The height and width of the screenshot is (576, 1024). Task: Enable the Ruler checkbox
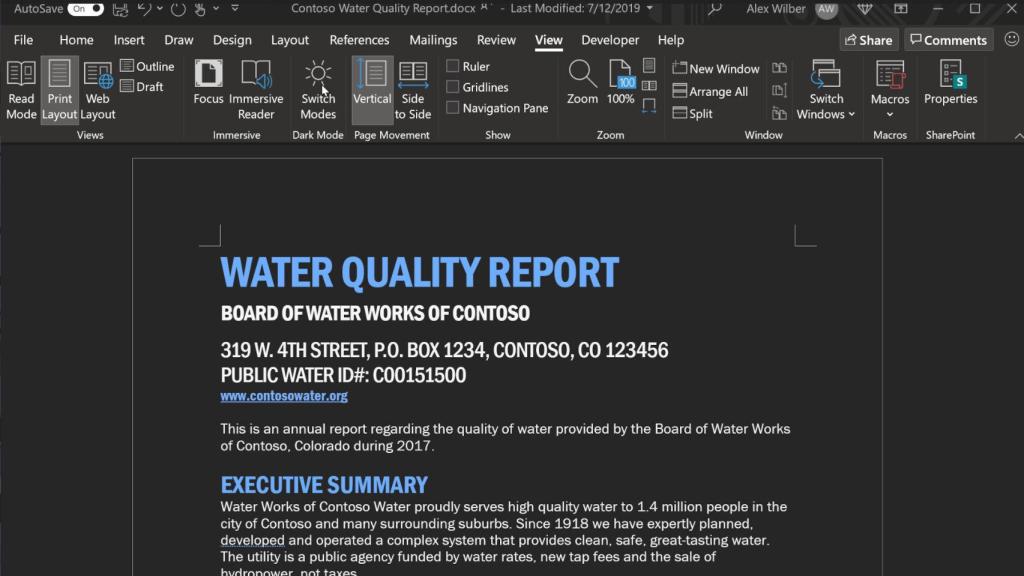(455, 65)
